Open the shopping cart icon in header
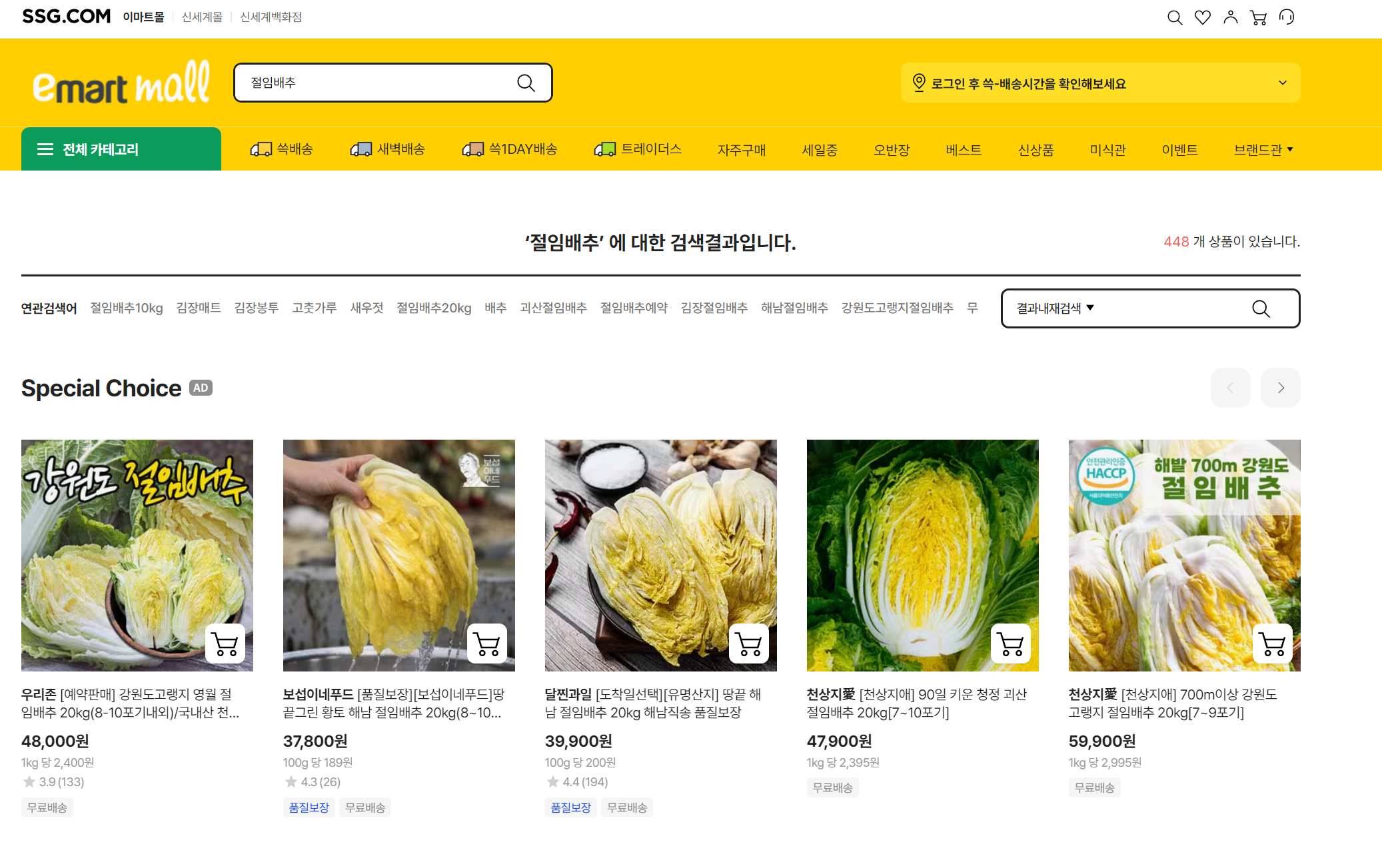 [1259, 17]
